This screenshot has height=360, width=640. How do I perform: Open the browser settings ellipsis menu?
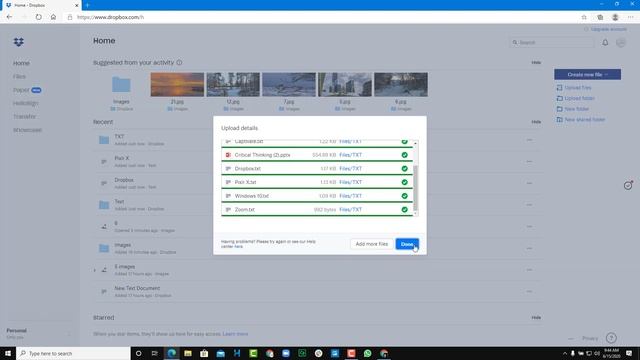631,17
